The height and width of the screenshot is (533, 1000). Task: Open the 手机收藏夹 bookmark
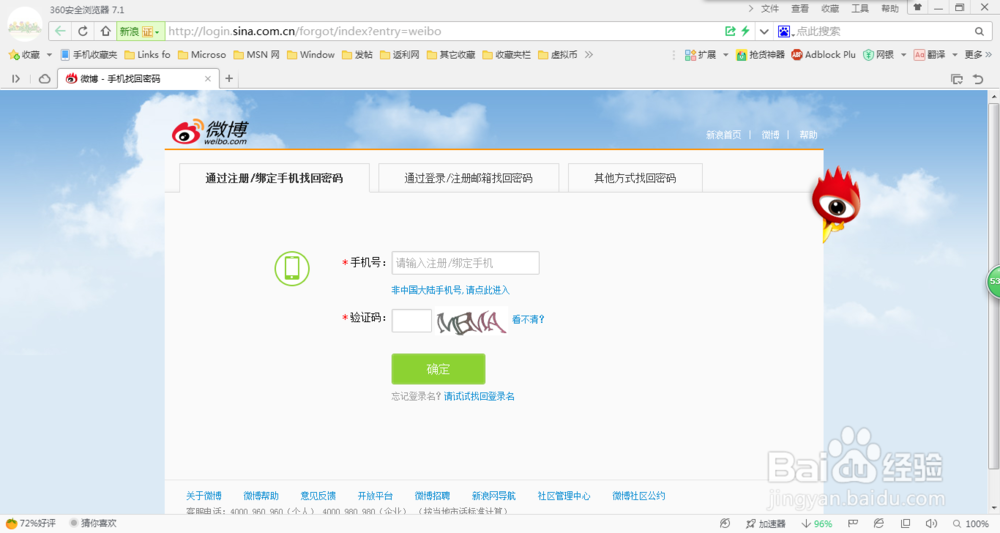click(x=89, y=55)
